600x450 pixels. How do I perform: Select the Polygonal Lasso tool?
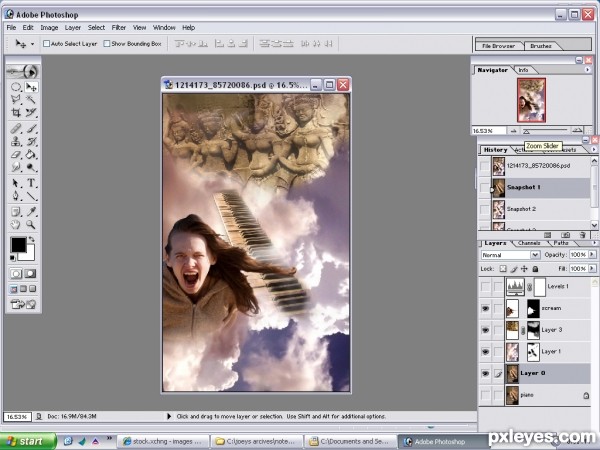tap(16, 100)
